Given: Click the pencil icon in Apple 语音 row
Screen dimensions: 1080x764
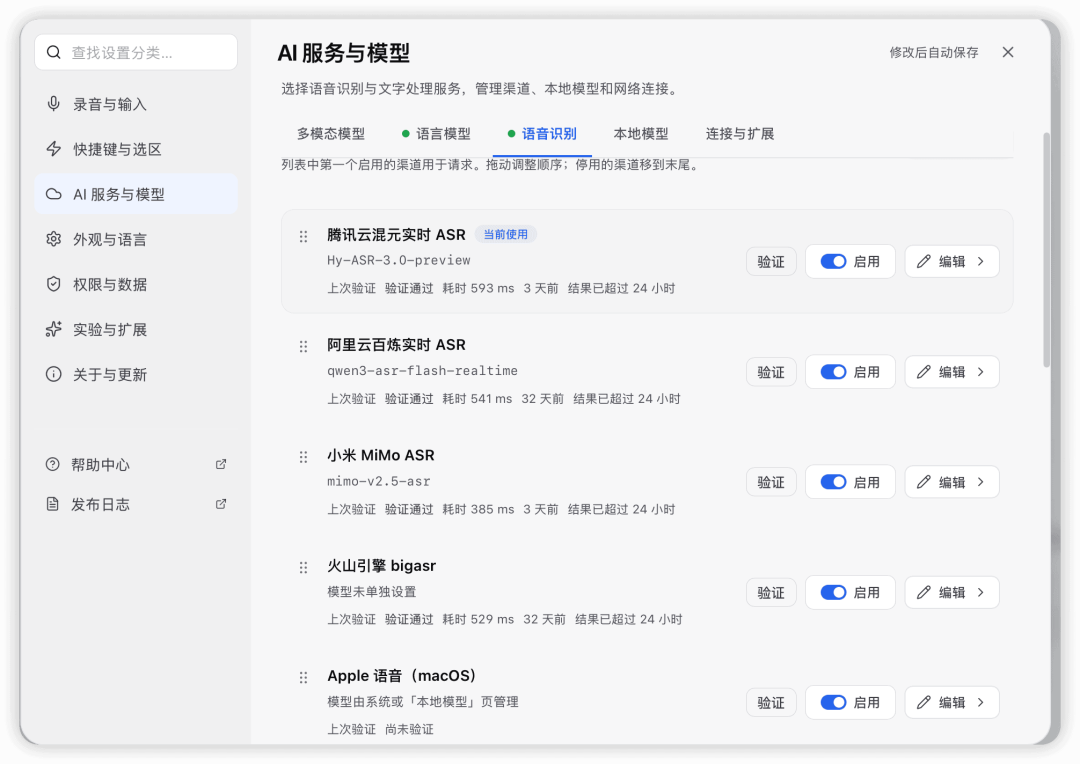Looking at the screenshot, I should pyautogui.click(x=924, y=703).
